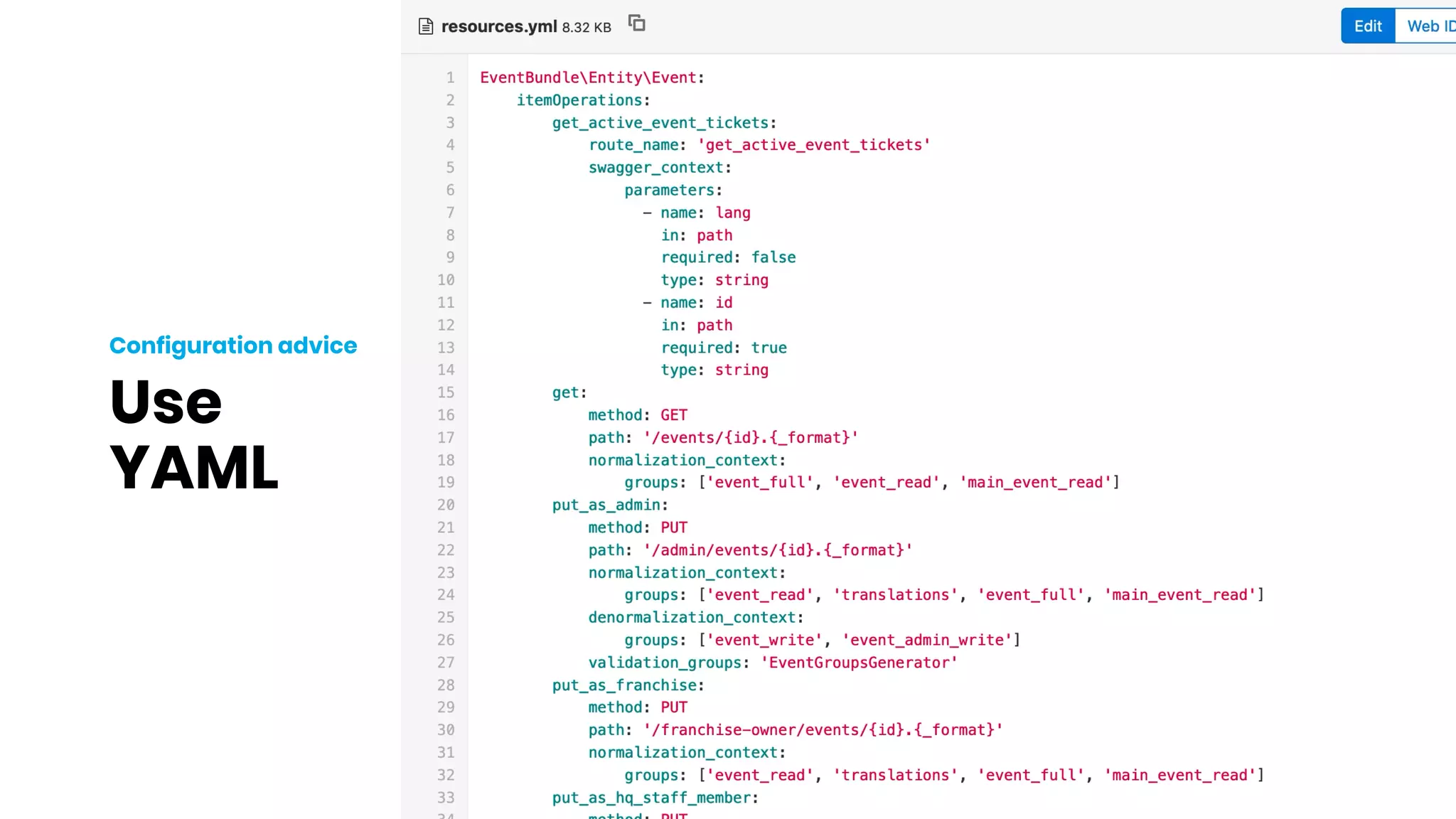This screenshot has height=819, width=1456.
Task: Click 'main_event_read' on line 32
Action: tap(1180, 775)
